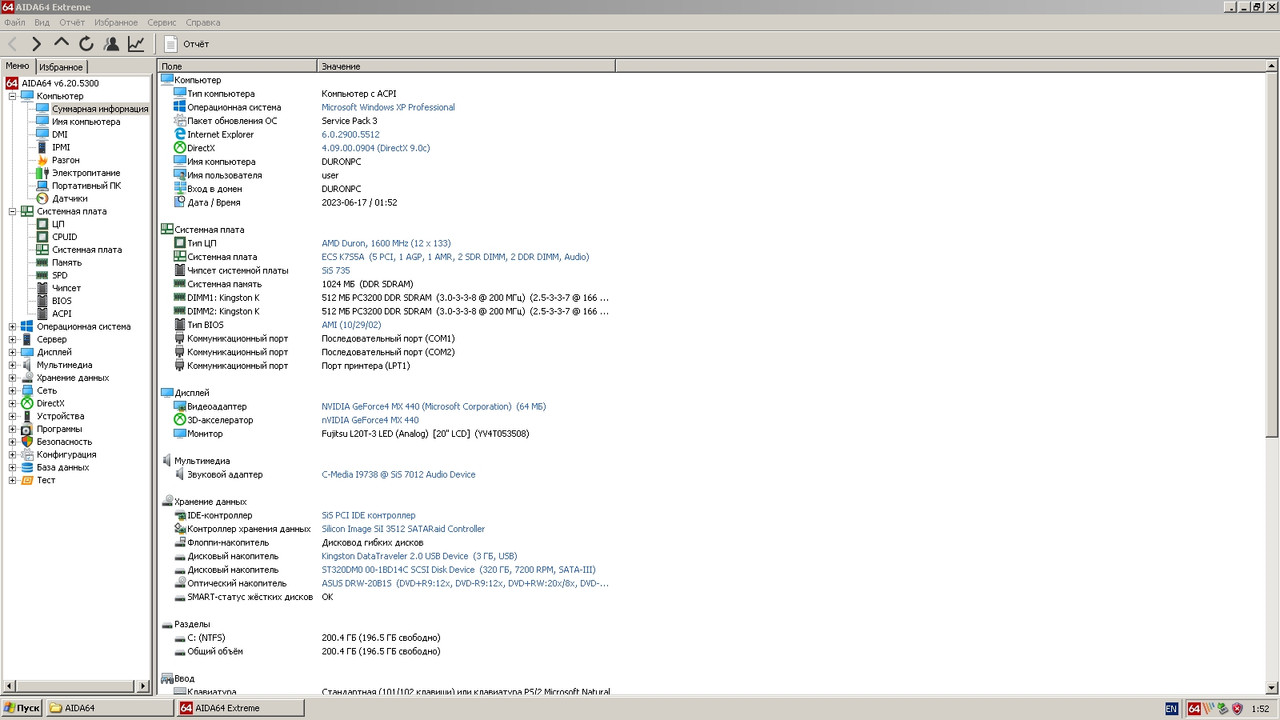The width and height of the screenshot is (1280, 720).
Task: Expand the Хранение данных tree node
Action: pyautogui.click(x=12, y=378)
